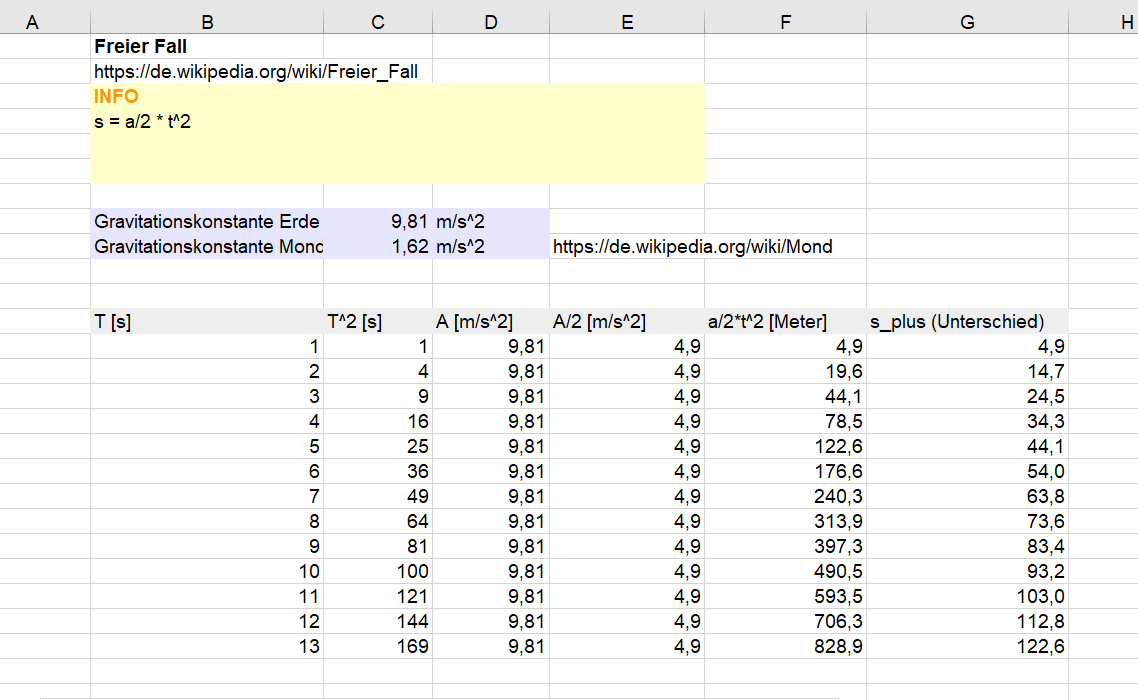Viewport: 1138px width, 700px height.
Task: Select the 'T [s]' table header
Action: (207, 321)
